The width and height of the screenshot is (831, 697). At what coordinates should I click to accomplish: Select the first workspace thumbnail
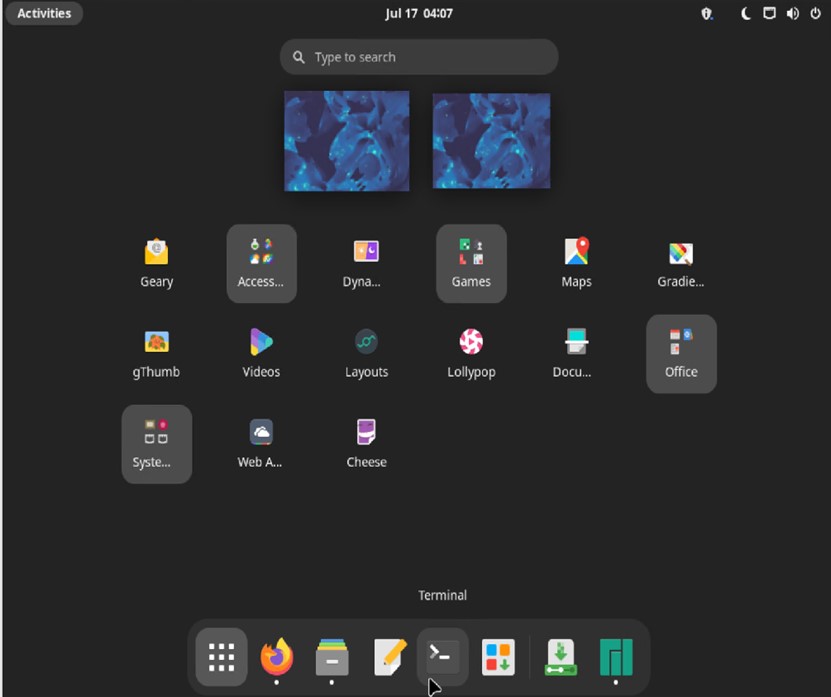pyautogui.click(x=347, y=141)
